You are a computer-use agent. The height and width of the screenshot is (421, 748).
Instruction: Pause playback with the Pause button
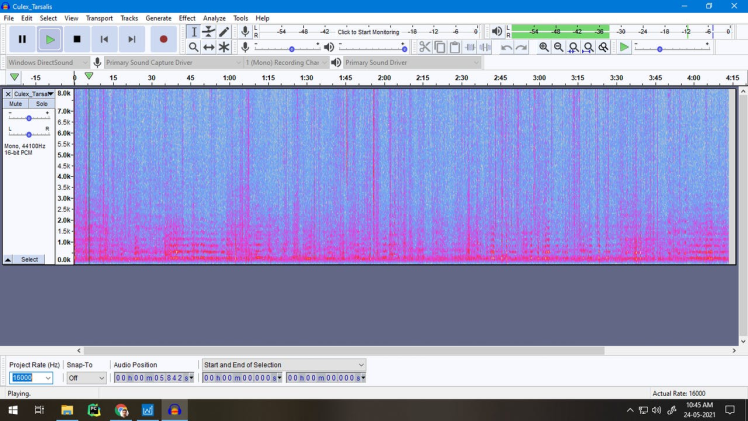point(22,39)
